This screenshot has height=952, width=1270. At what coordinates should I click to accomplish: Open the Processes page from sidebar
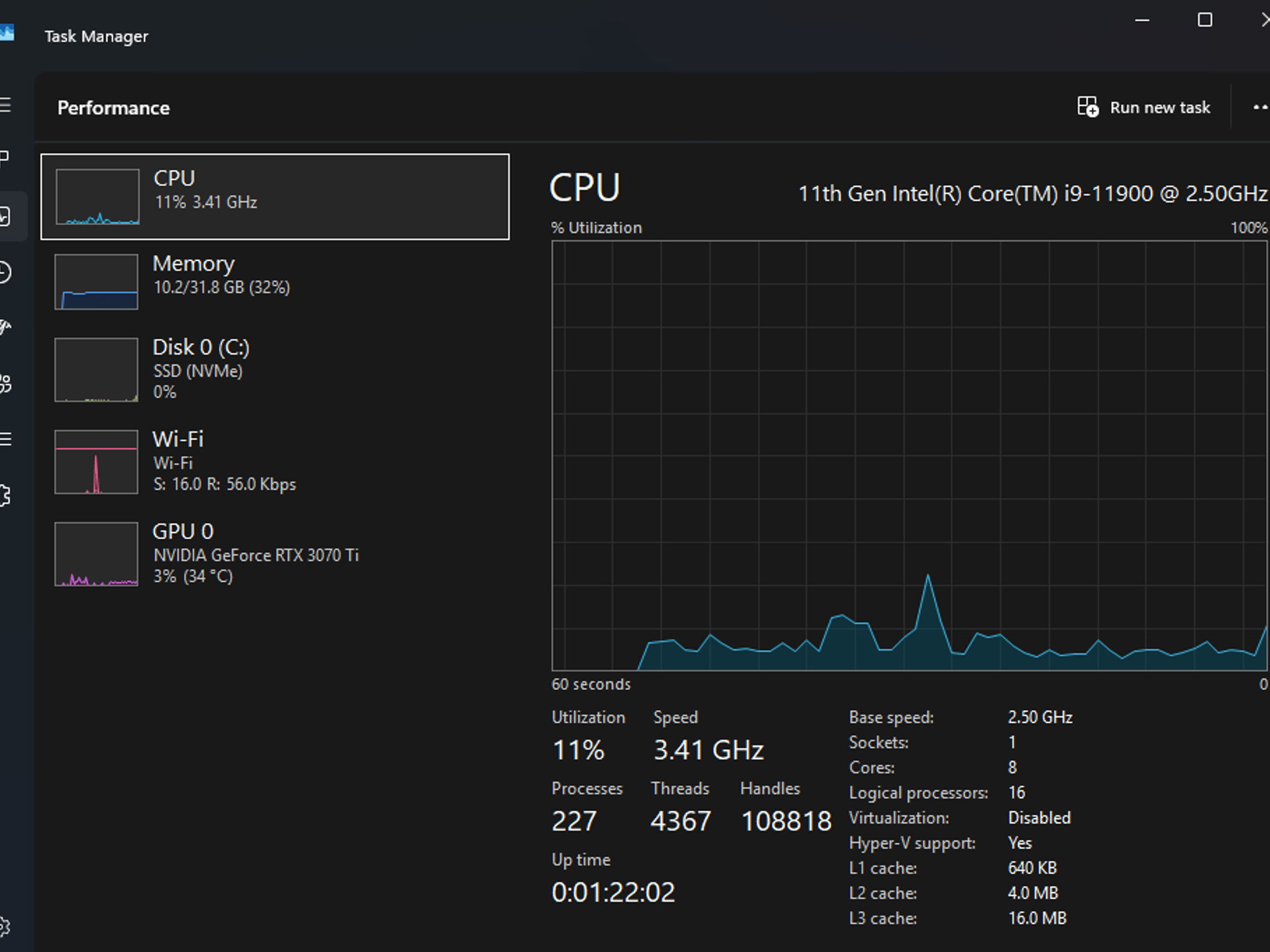click(x=4, y=159)
